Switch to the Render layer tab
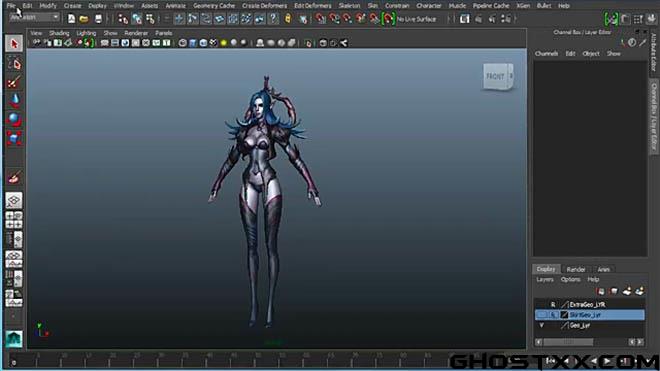660x371 pixels. click(576, 269)
